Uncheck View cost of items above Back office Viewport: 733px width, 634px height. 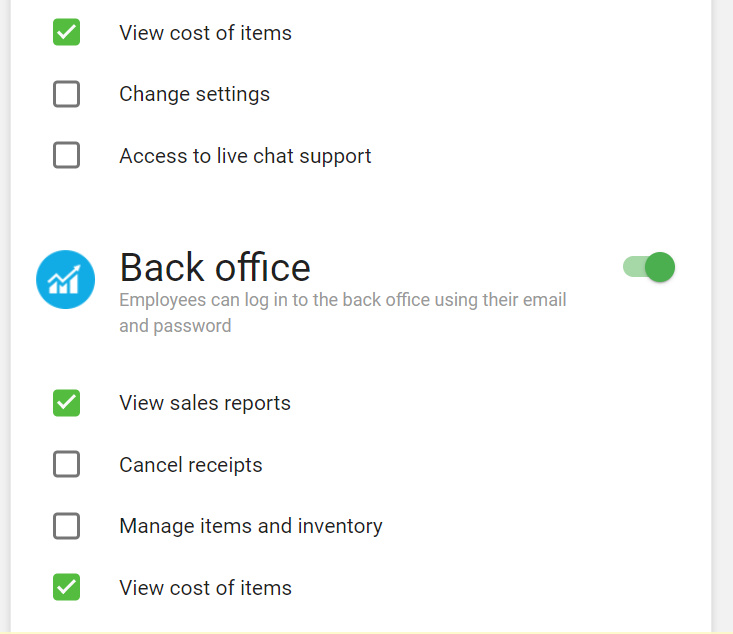(x=66, y=32)
